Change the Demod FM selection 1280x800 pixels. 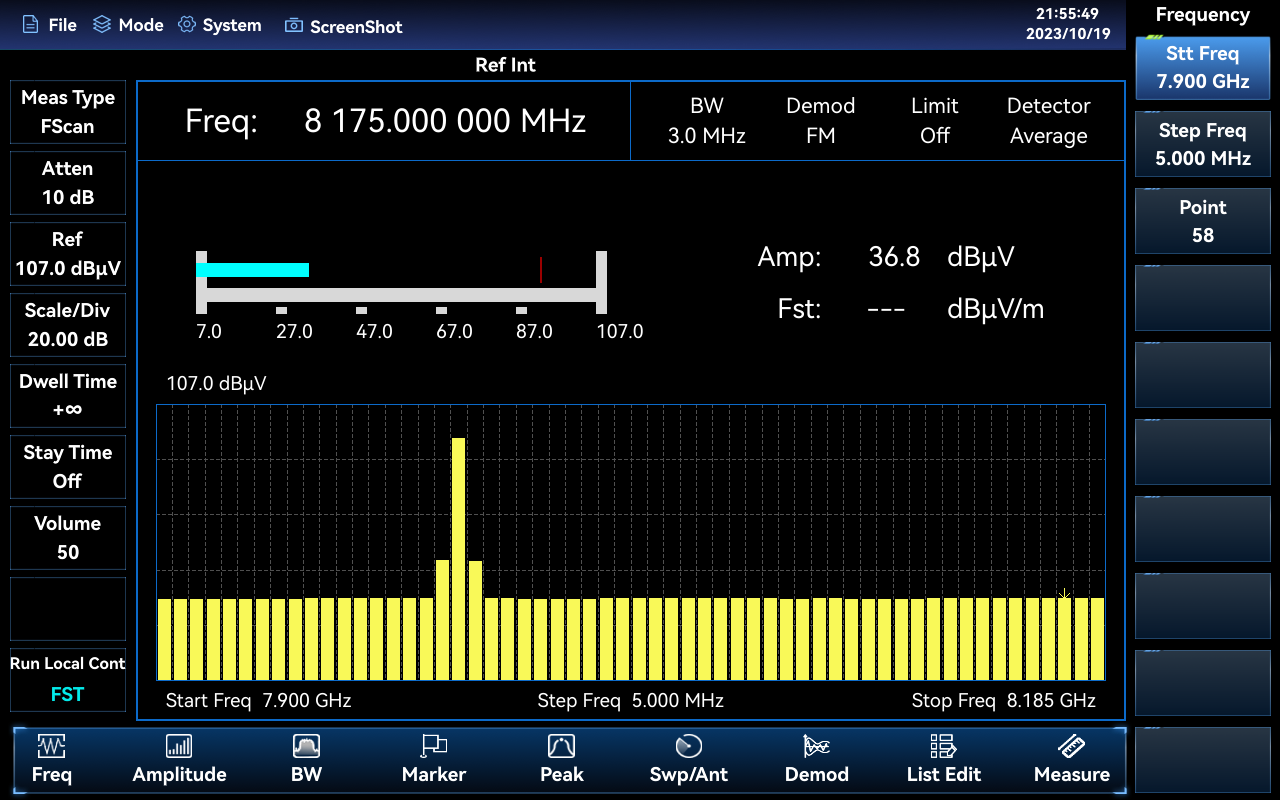click(x=820, y=121)
